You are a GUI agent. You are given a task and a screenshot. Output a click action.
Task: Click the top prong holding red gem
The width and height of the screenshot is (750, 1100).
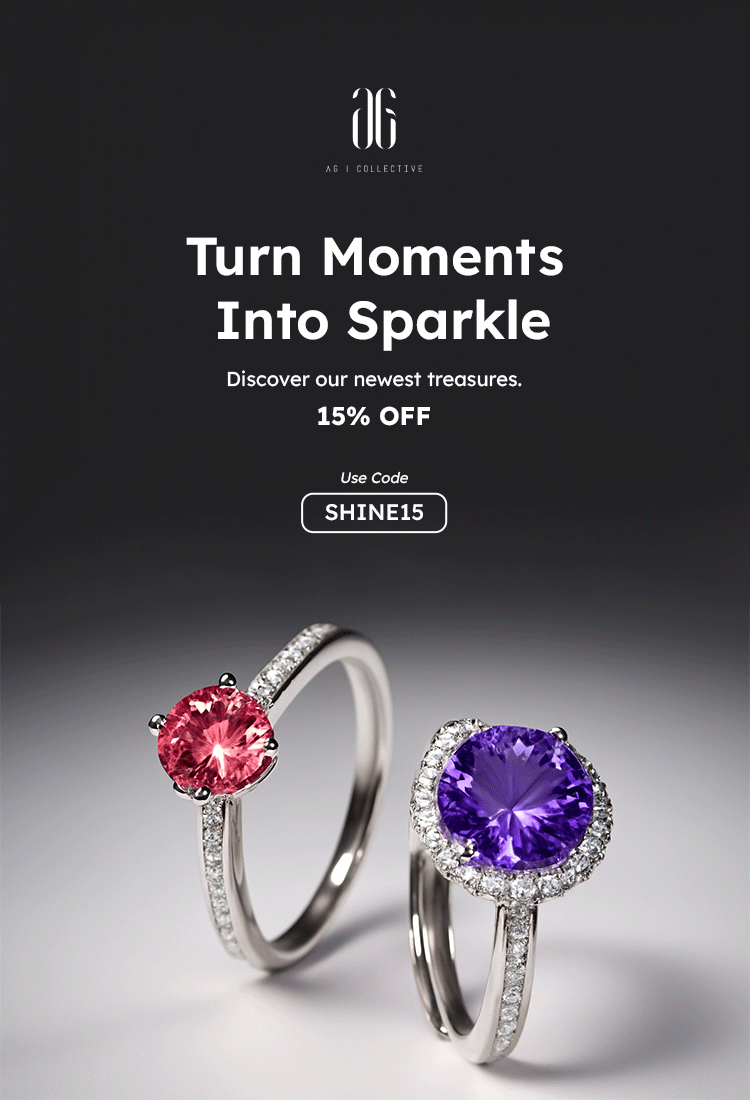226,679
